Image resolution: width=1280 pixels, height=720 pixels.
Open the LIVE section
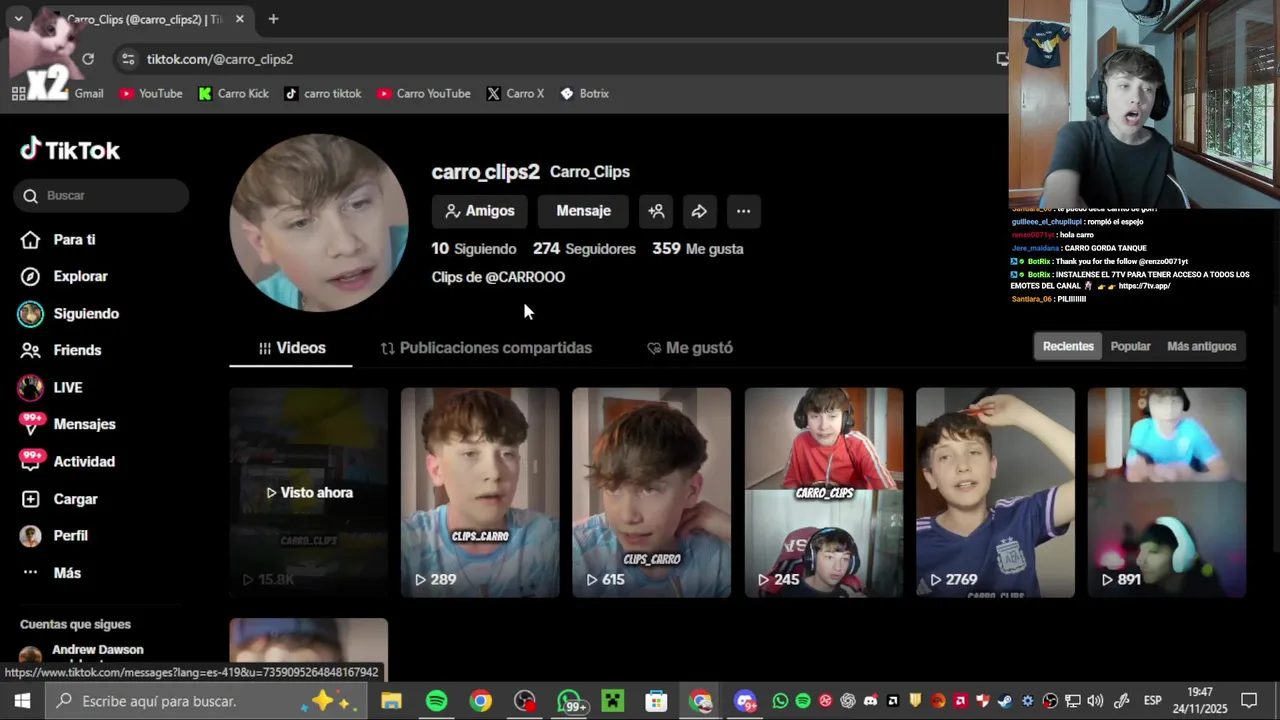coord(51,387)
